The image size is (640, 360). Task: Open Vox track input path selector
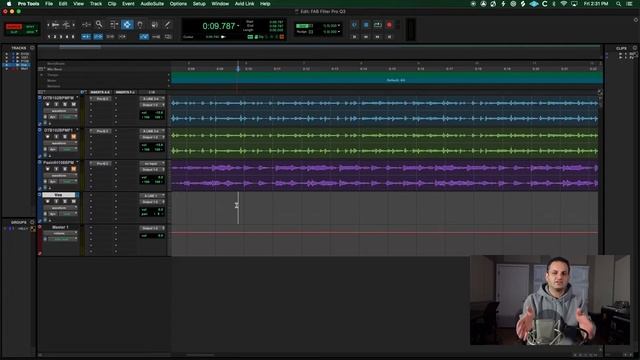click(152, 196)
